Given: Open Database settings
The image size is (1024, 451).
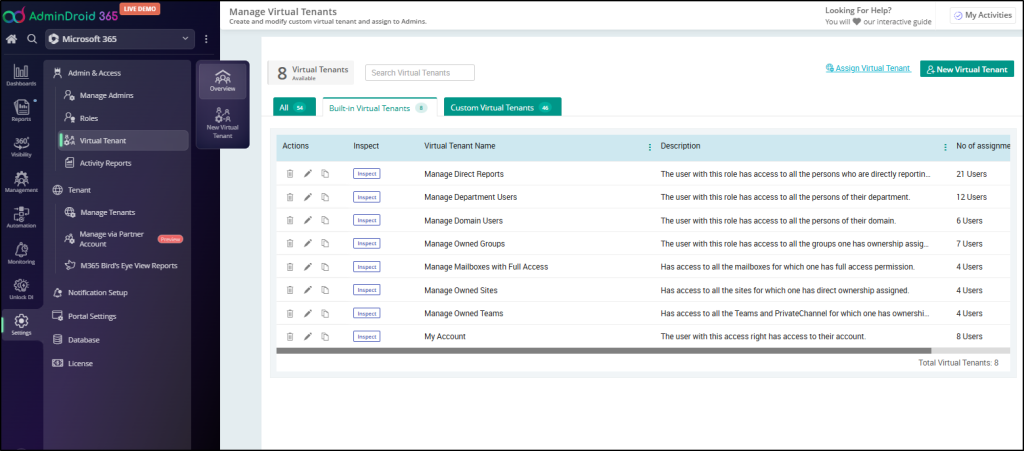Looking at the screenshot, I should [x=84, y=340].
